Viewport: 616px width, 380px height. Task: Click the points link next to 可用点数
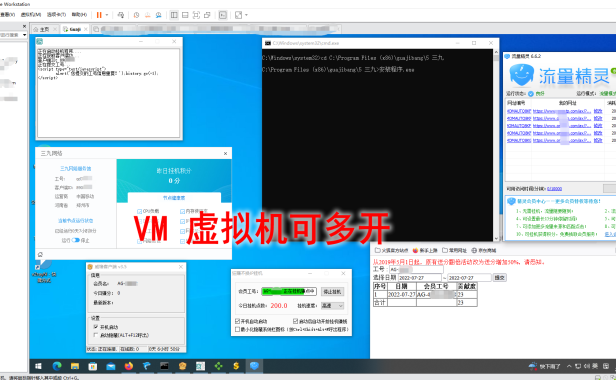[x=554, y=189]
